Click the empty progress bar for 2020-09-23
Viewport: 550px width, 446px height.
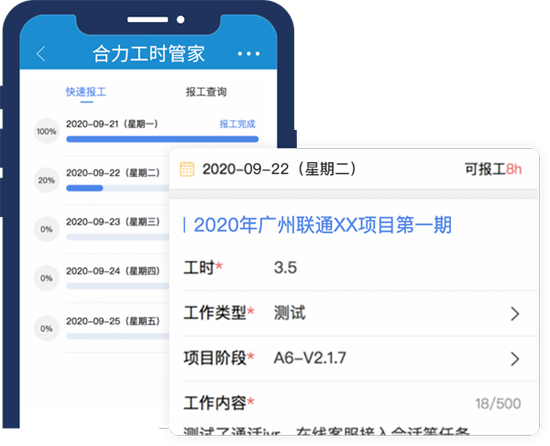(118, 237)
